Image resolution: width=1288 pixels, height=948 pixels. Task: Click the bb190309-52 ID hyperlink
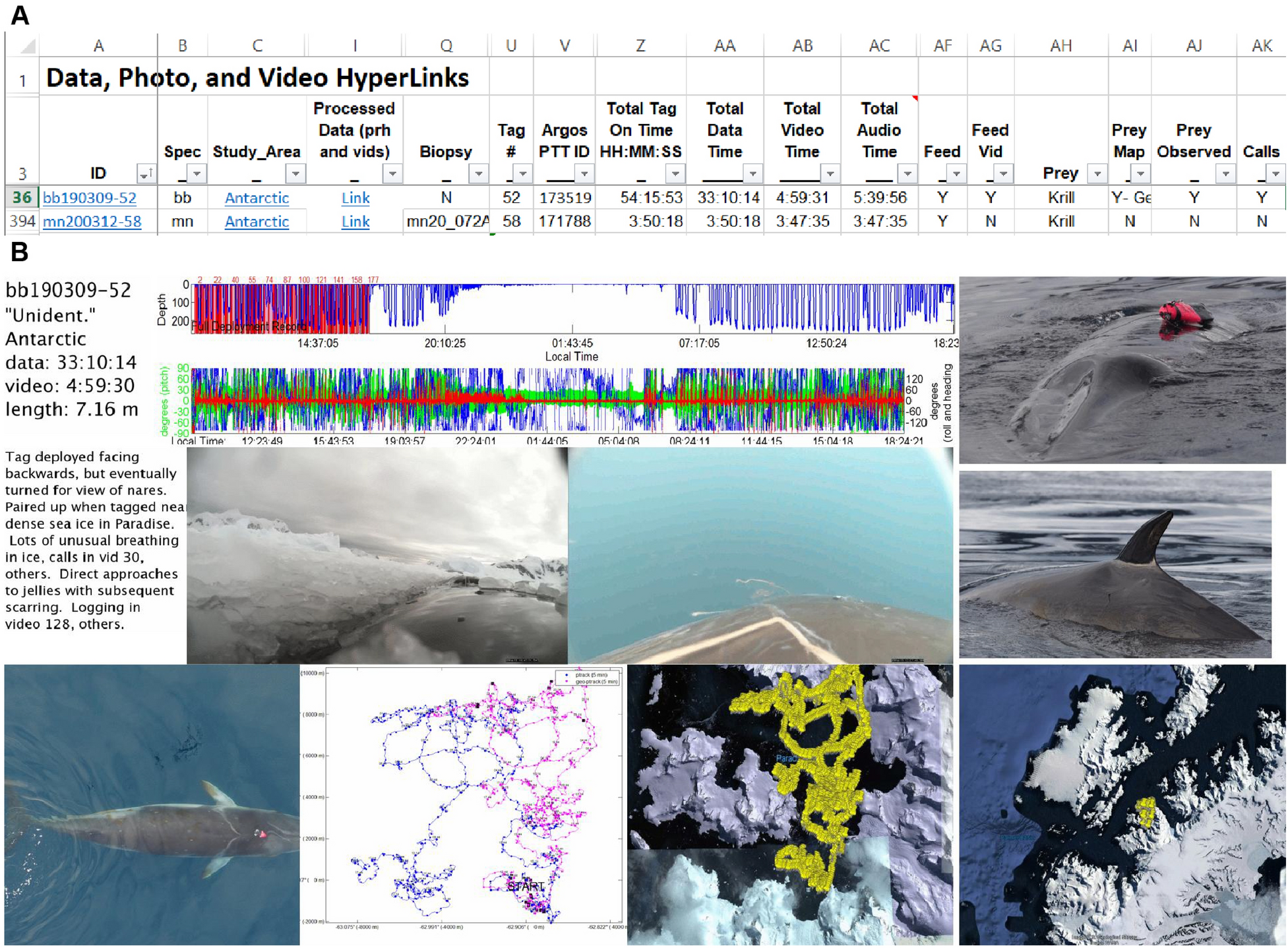90,198
